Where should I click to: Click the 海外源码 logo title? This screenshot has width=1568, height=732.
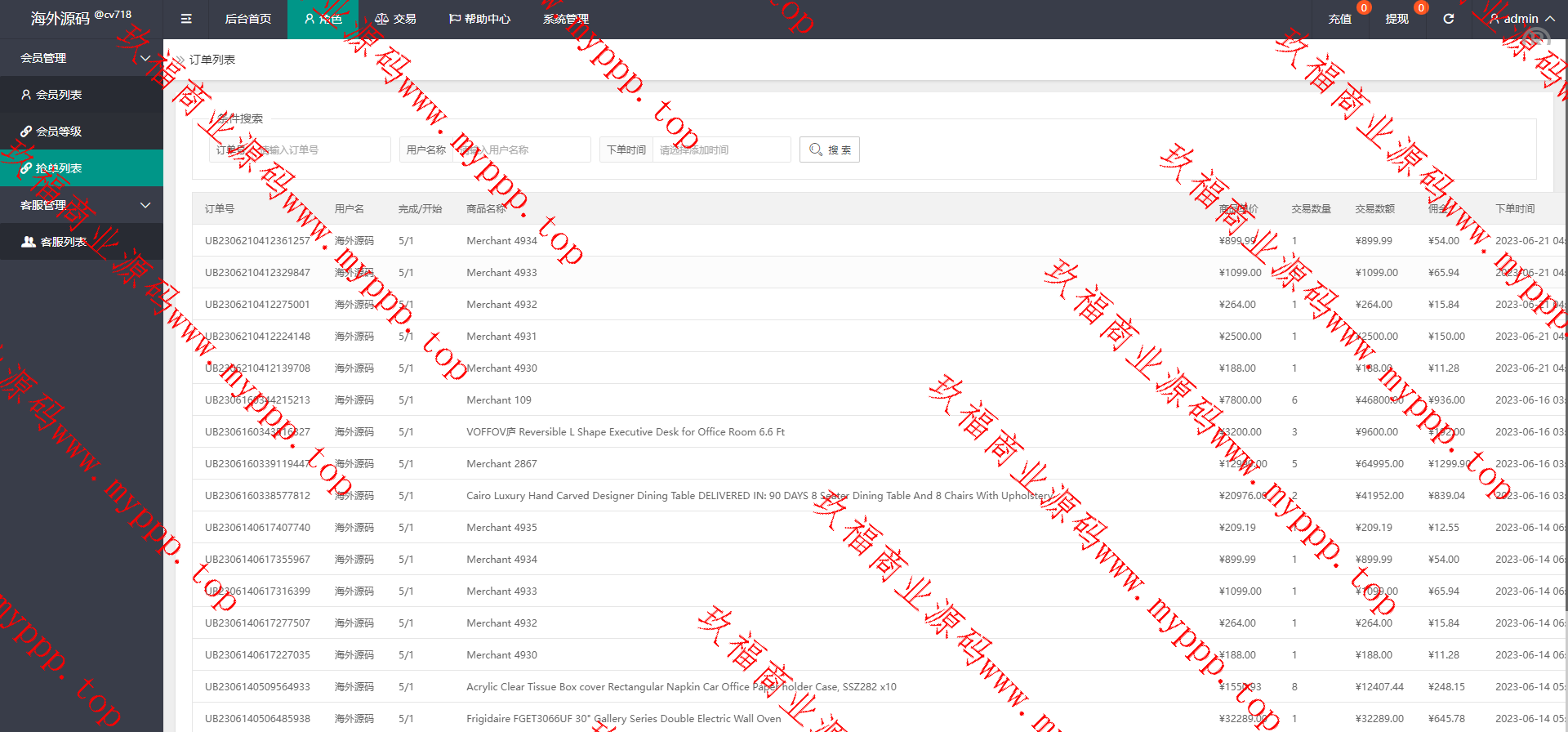tap(60, 19)
